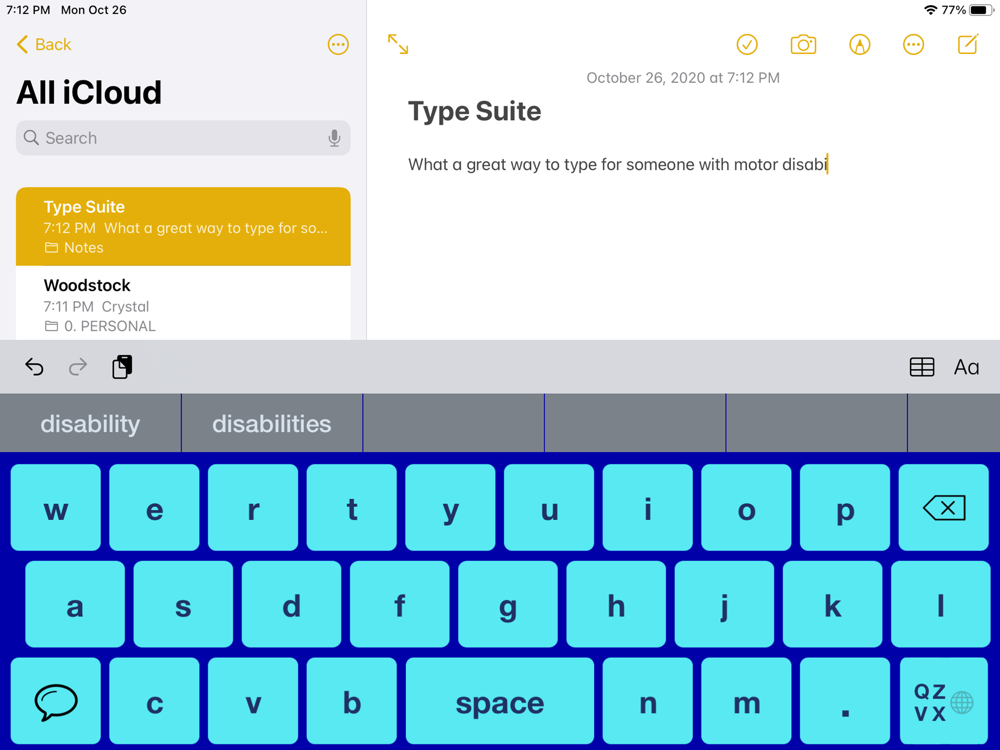The width and height of the screenshot is (1000, 750).
Task: Expand note to full screen
Action: (x=398, y=44)
